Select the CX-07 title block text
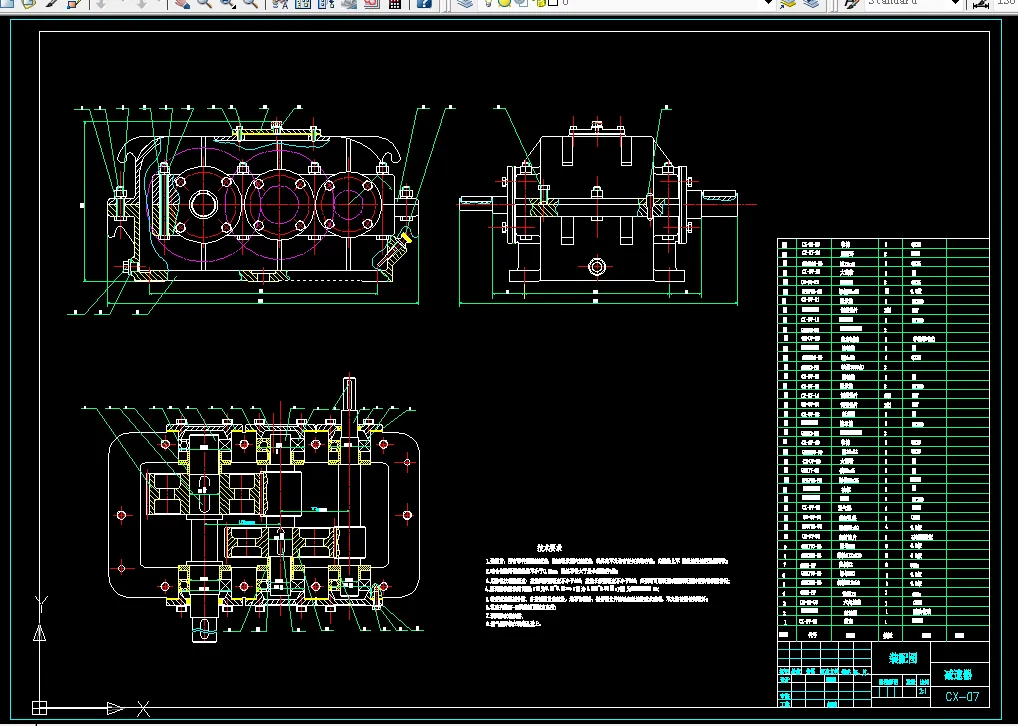Viewport: 1018px width, 726px height. pos(961,695)
